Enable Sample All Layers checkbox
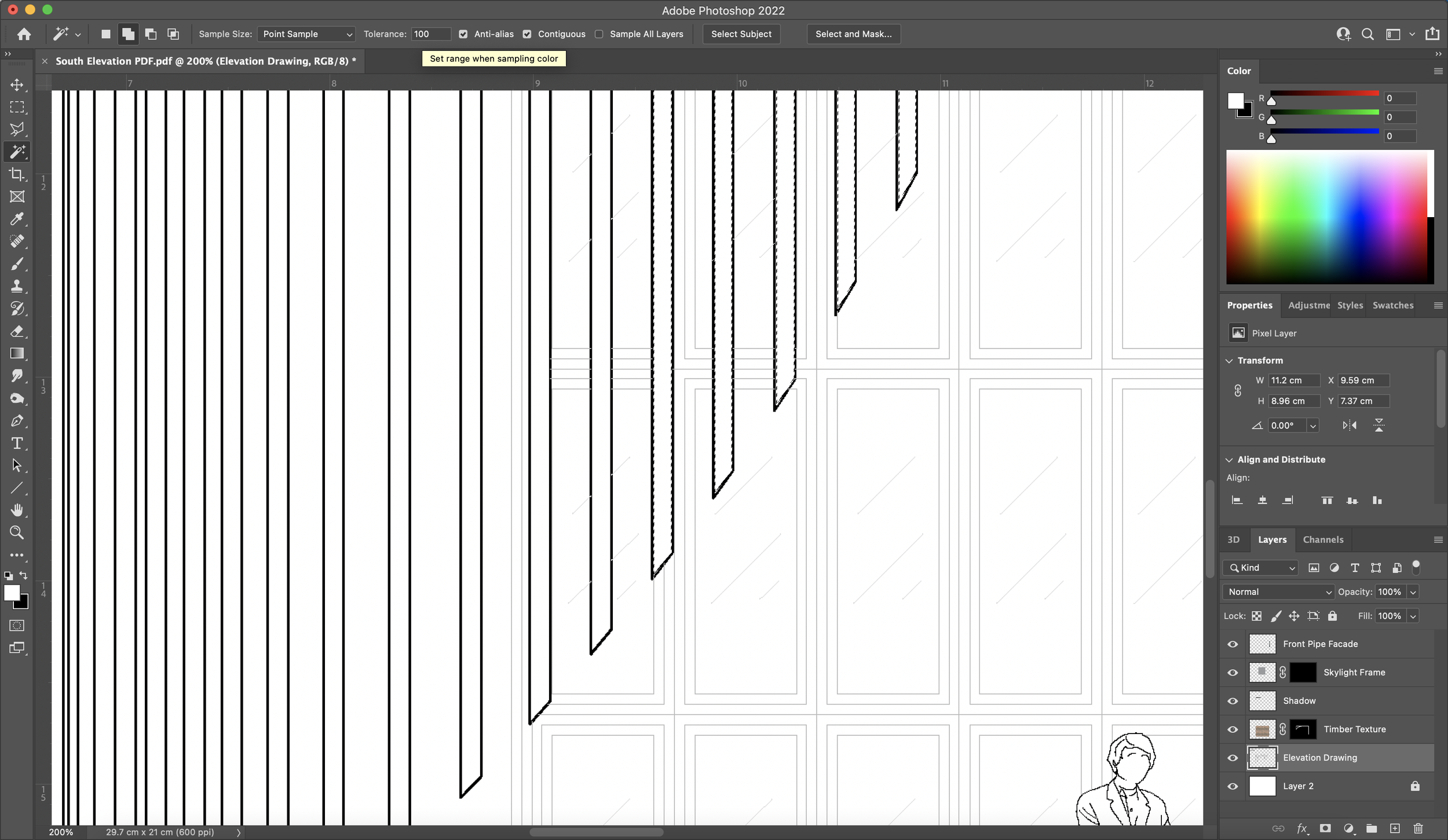 [x=600, y=34]
